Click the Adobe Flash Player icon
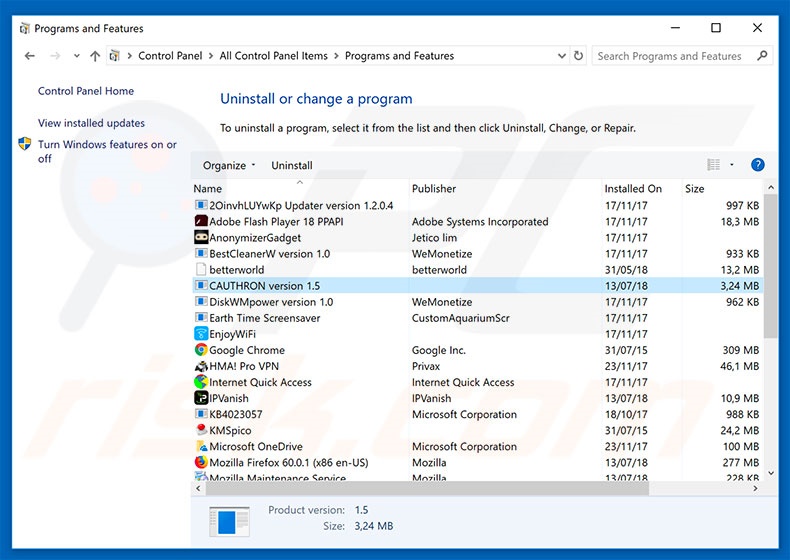Image resolution: width=790 pixels, height=560 pixels. click(x=201, y=221)
